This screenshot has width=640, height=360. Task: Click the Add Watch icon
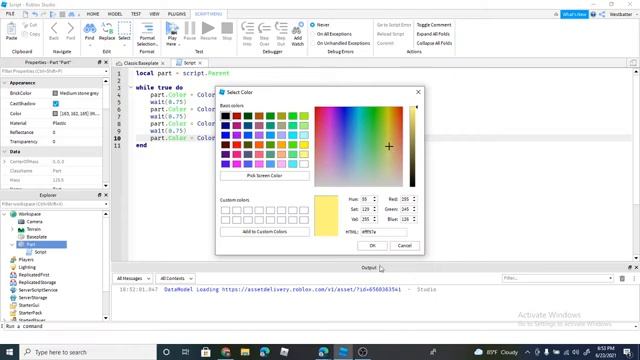[298, 29]
